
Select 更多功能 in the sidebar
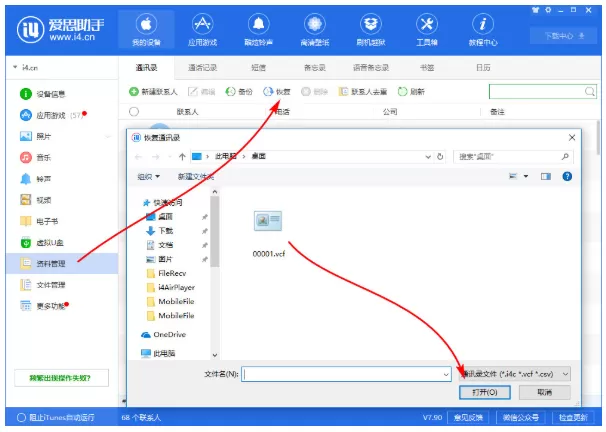[x=44, y=306]
